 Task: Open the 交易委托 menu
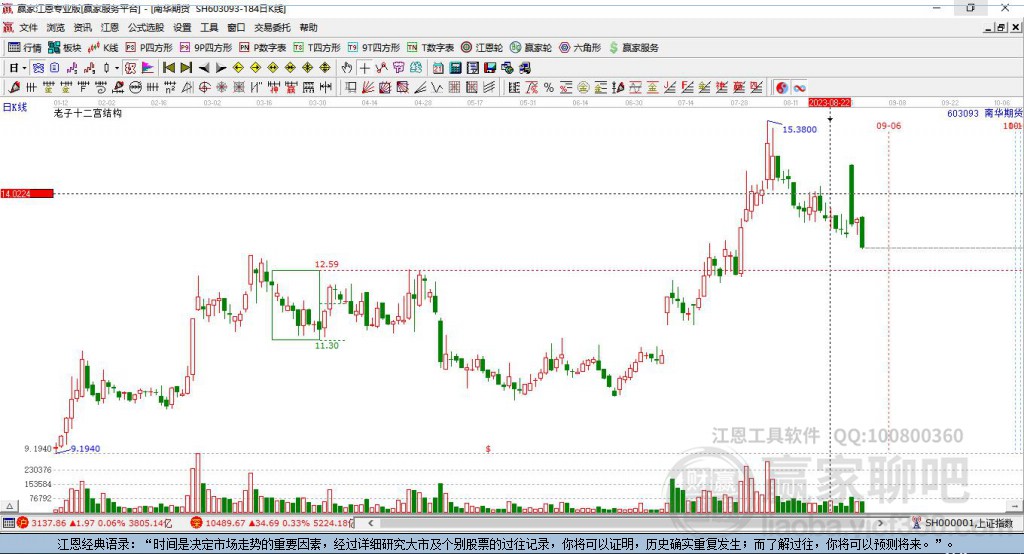(x=272, y=27)
